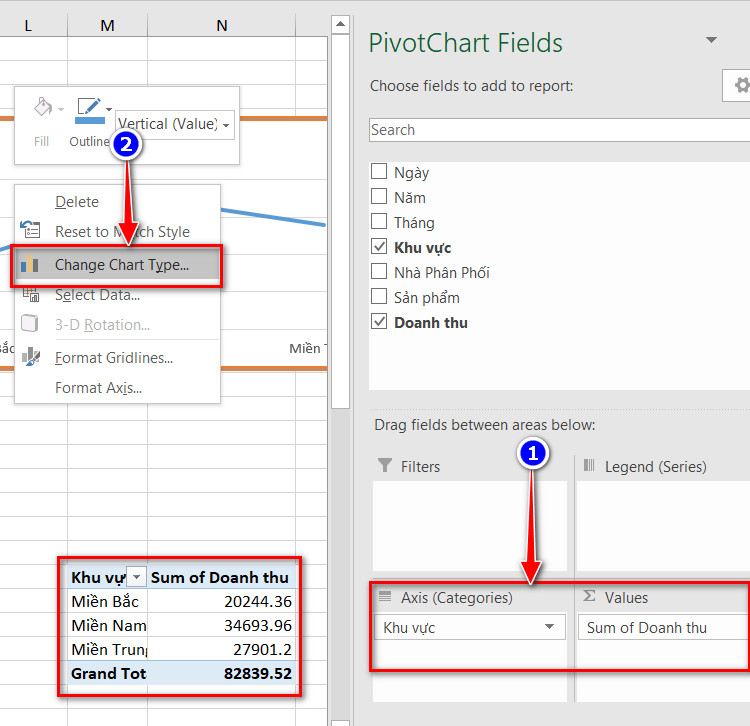Click the Outline pen icon
The width and height of the screenshot is (750, 726).
pos(89,110)
